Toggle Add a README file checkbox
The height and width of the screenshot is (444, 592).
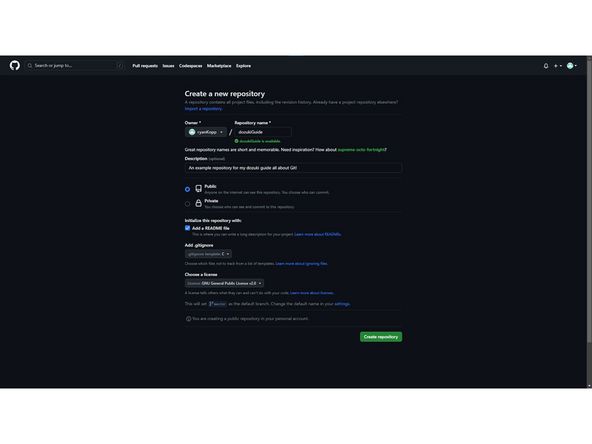(187, 228)
